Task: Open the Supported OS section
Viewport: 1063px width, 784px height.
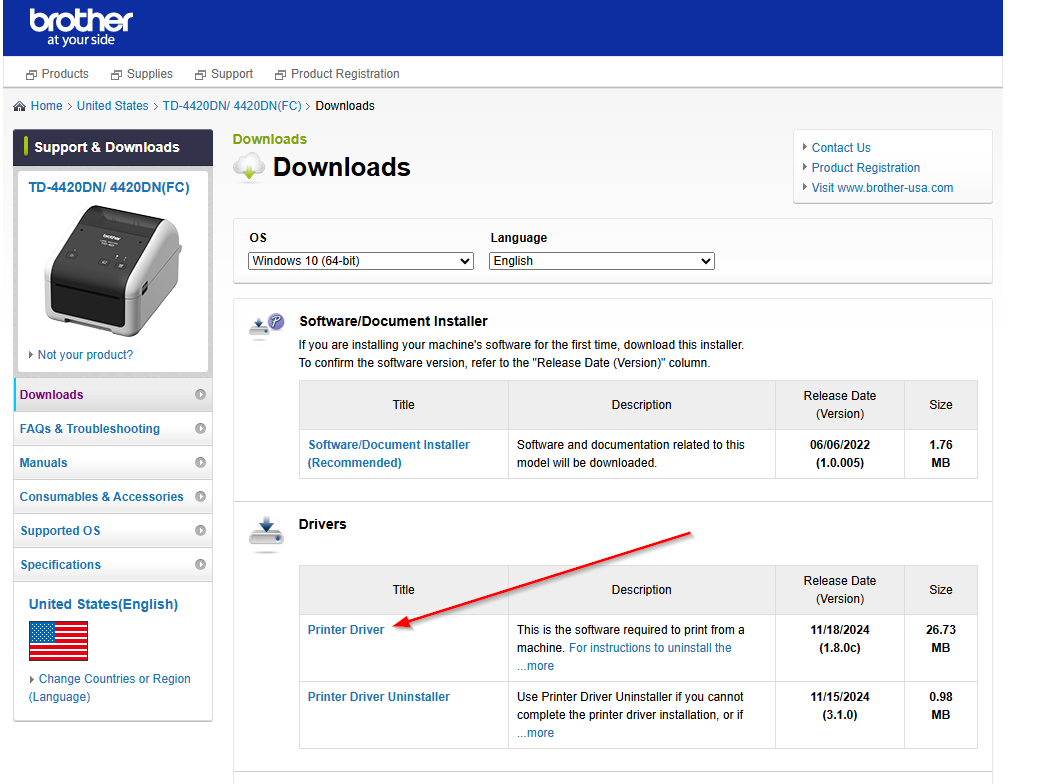Action: point(113,530)
